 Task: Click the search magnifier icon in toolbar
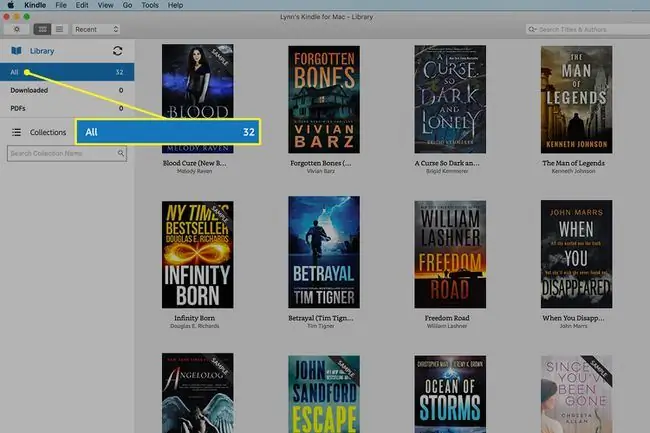click(532, 29)
